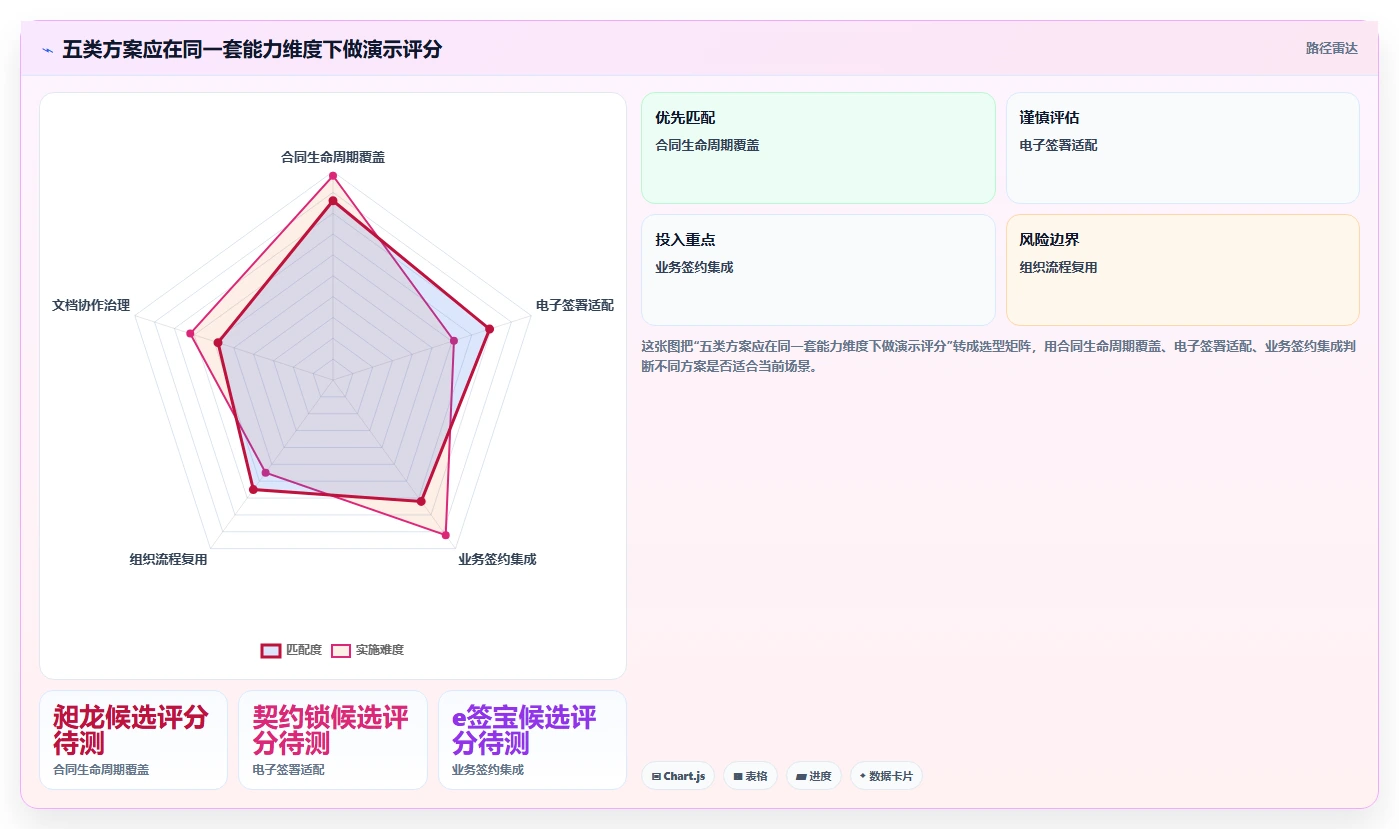Click 组织流程复用 text in 风险边界 card
The height and width of the screenshot is (829, 1399).
click(x=1058, y=267)
